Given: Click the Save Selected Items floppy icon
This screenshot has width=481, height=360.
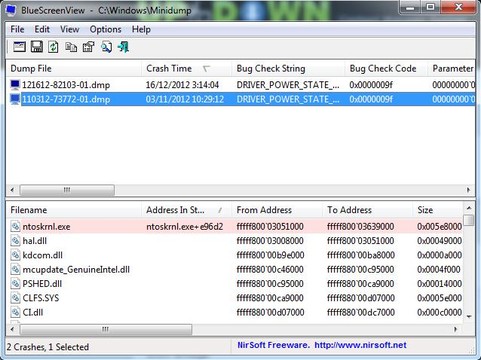Looking at the screenshot, I should pos(37,47).
